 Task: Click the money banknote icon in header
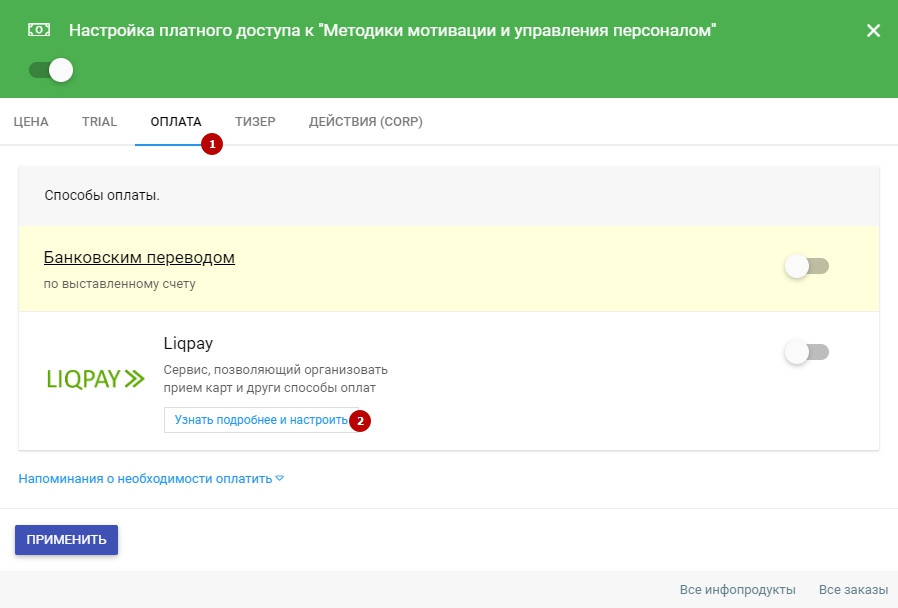pyautogui.click(x=40, y=30)
